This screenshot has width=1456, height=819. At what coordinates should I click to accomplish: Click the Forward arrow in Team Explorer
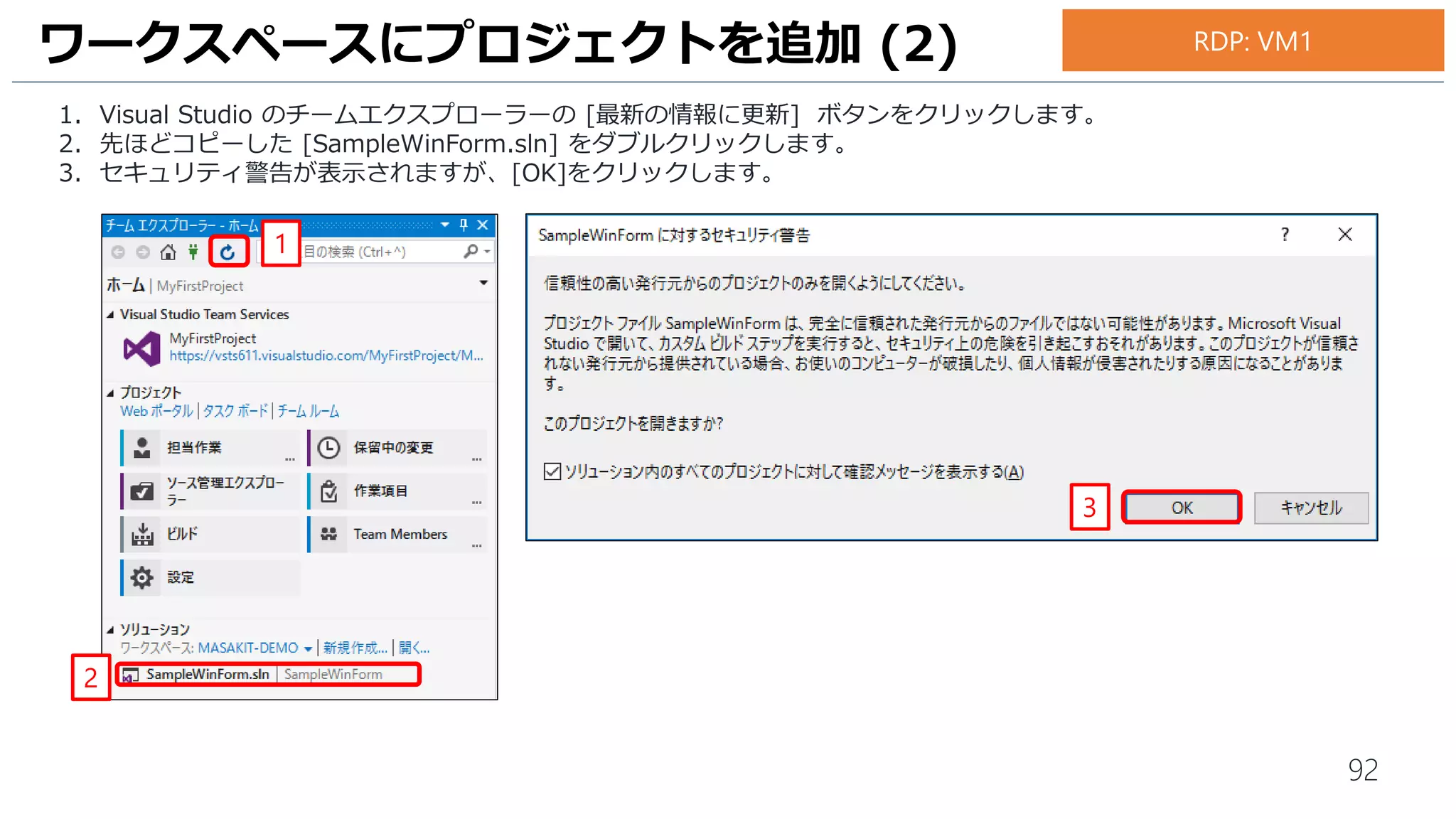143,252
